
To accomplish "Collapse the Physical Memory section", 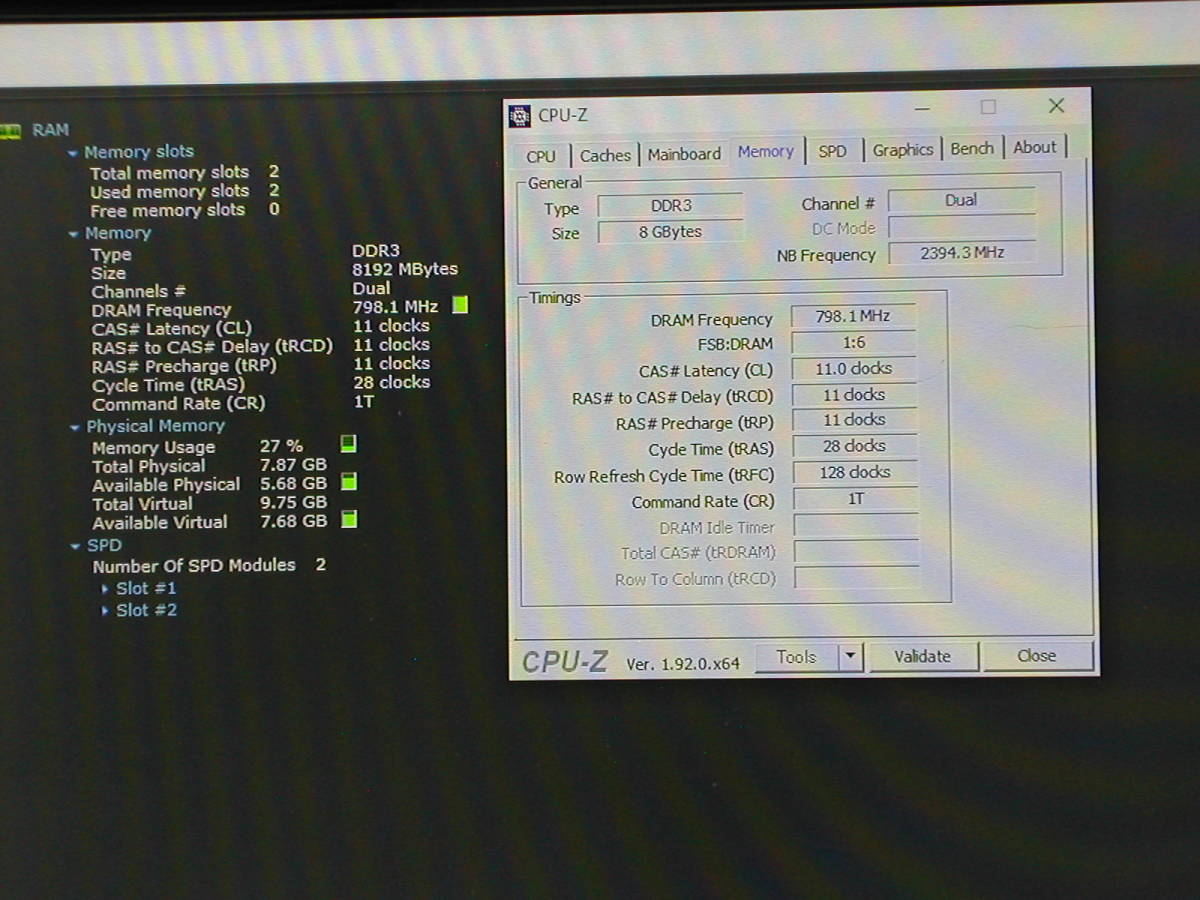I will pyautogui.click(x=75, y=427).
